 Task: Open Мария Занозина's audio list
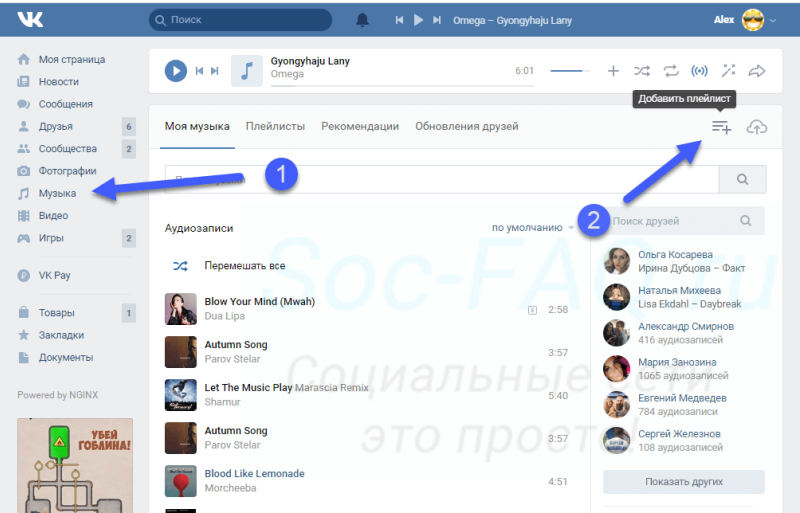683,369
